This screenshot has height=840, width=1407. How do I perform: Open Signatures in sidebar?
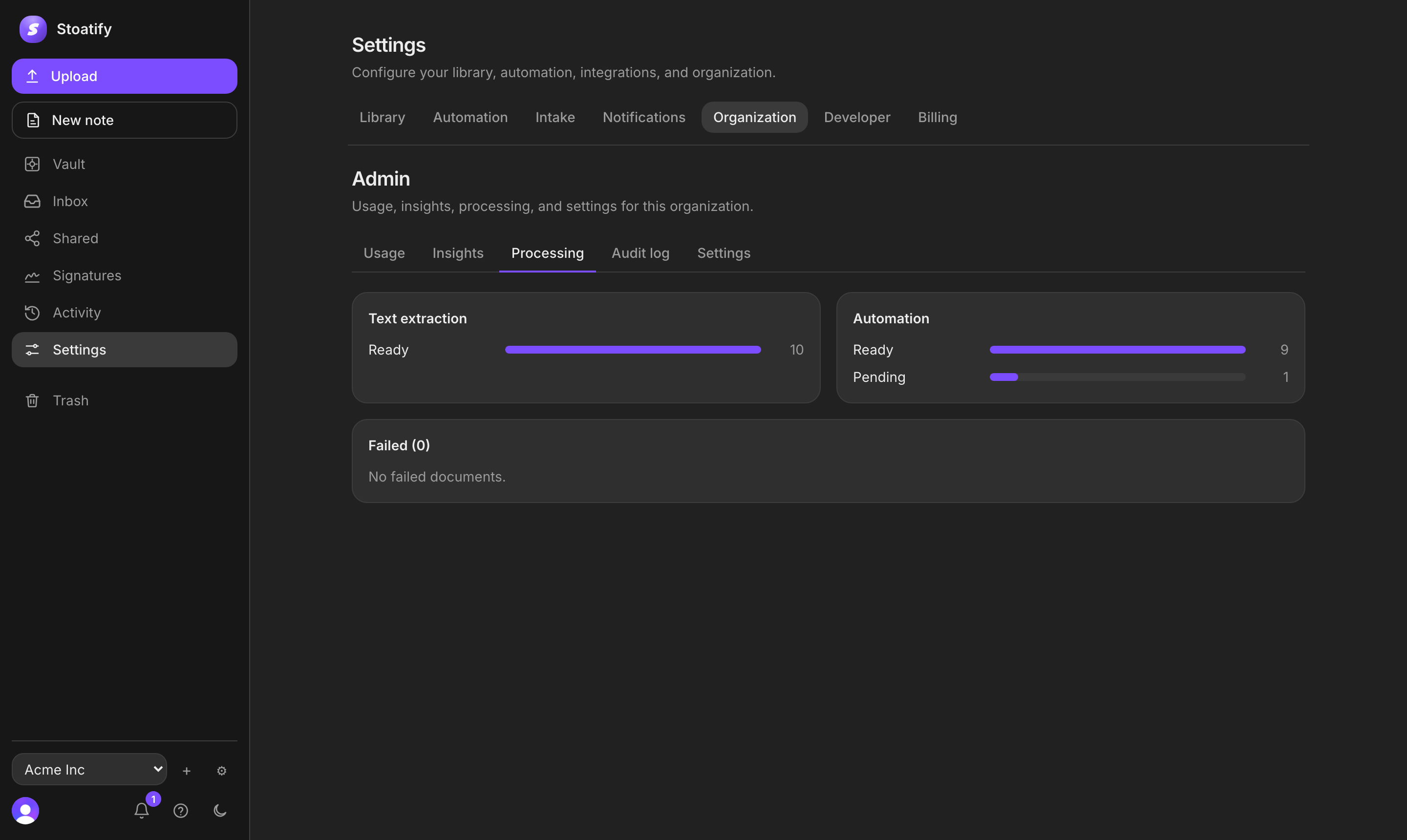[125, 275]
